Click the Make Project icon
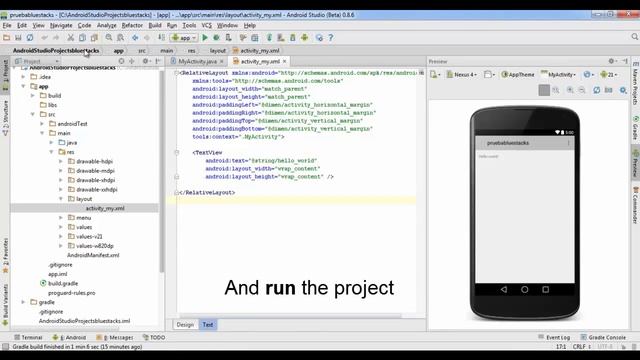Image resolution: width=640 pixels, height=360 pixels. [x=162, y=38]
